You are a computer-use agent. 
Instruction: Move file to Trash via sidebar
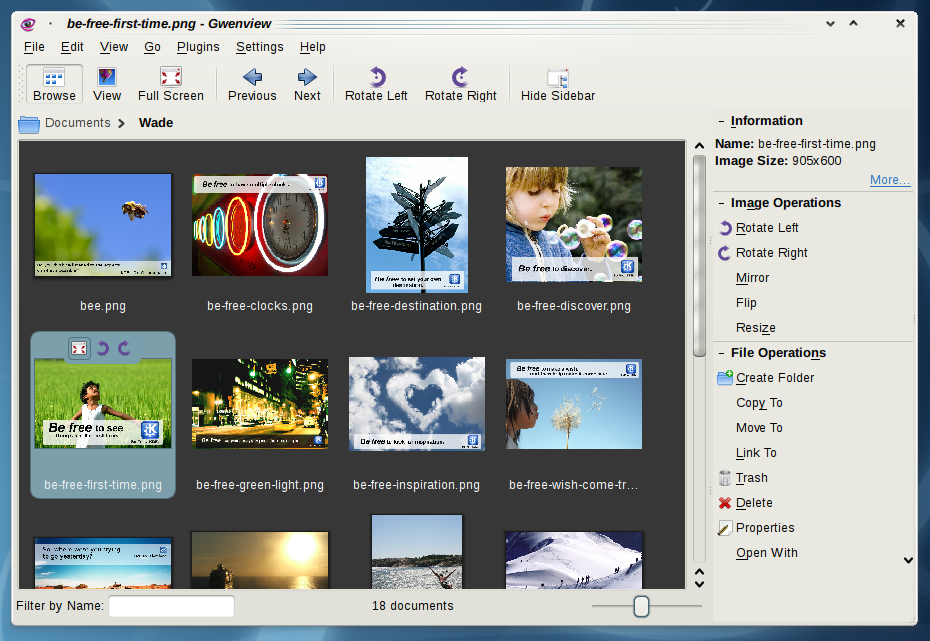[x=751, y=477]
